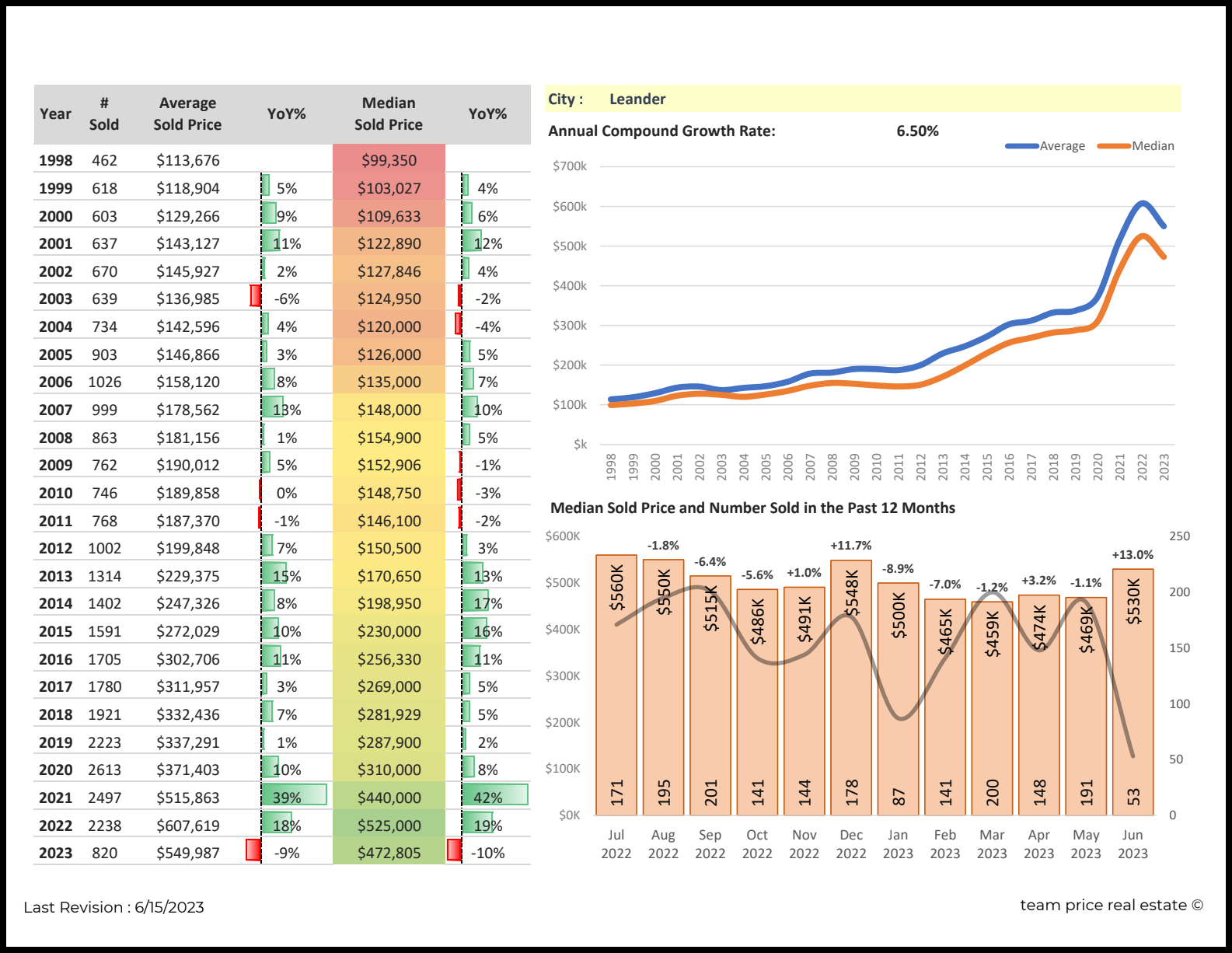
Task: Select the Jan 2023 bar labeled $500K
Action: pos(898,700)
